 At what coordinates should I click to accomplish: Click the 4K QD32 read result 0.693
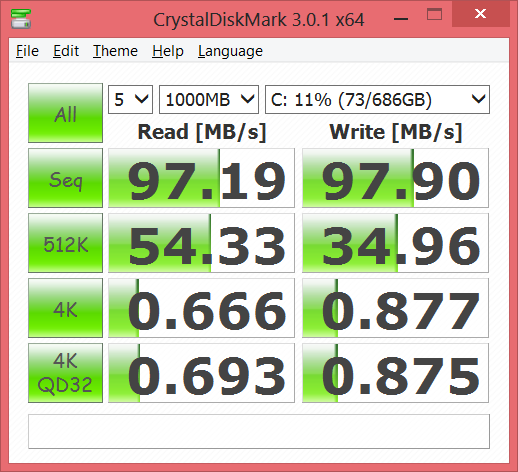[x=201, y=373]
